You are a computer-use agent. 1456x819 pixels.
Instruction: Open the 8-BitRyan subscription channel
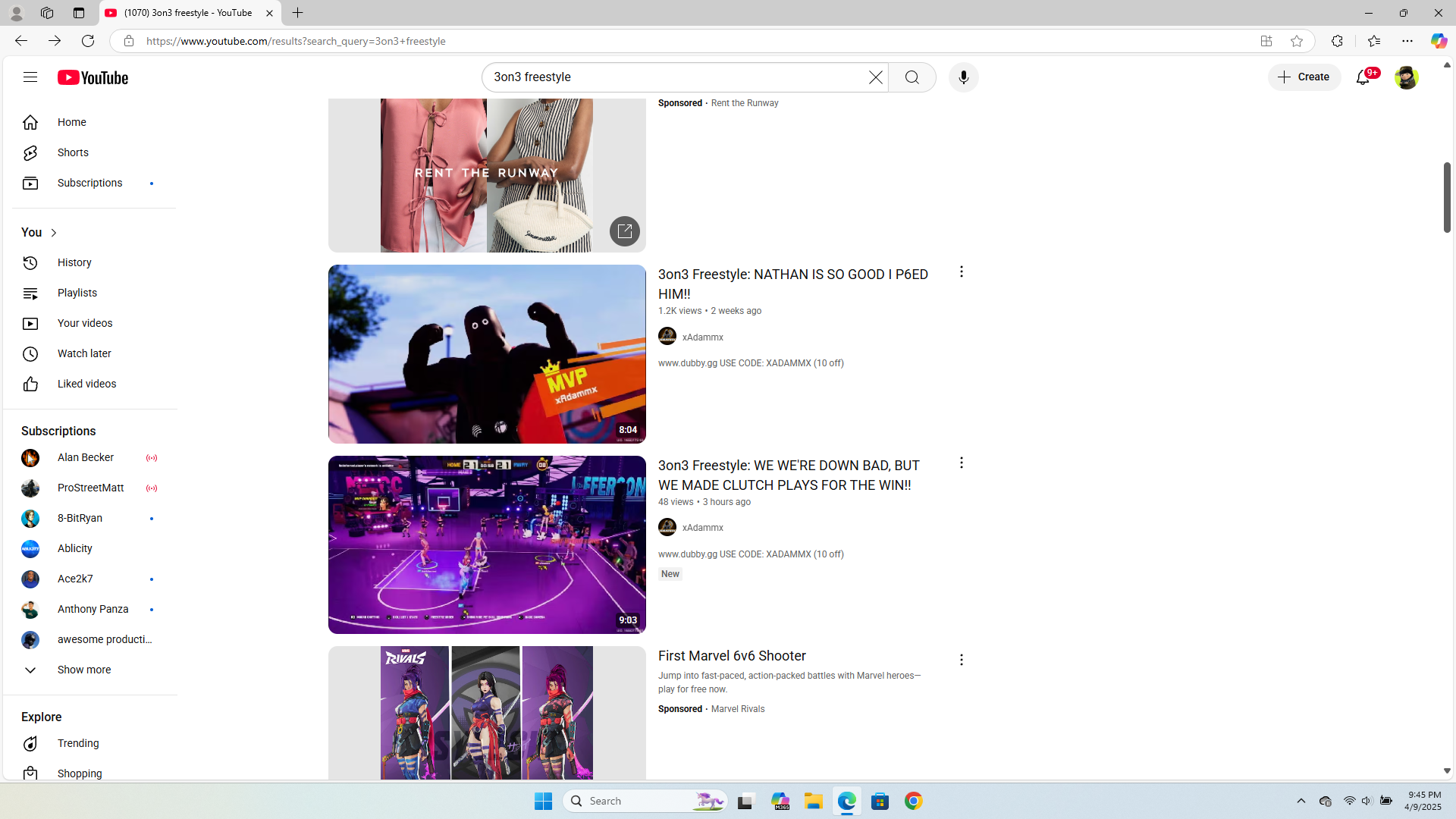(88, 518)
